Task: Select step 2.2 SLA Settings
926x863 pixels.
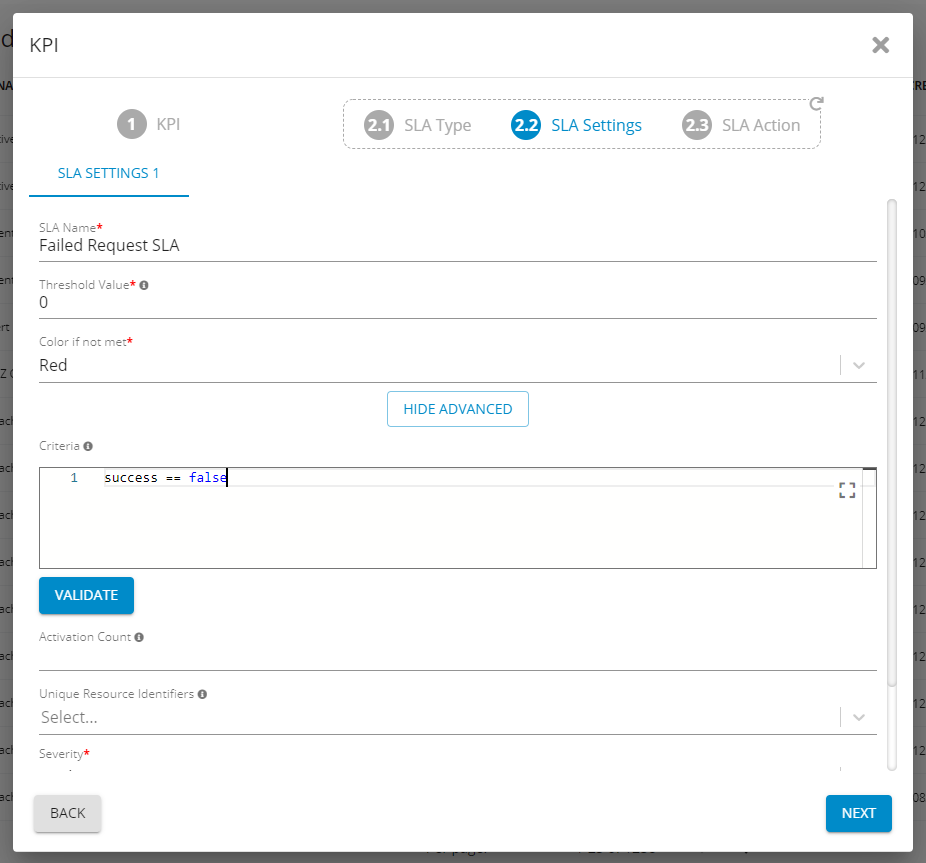Action: (x=576, y=126)
